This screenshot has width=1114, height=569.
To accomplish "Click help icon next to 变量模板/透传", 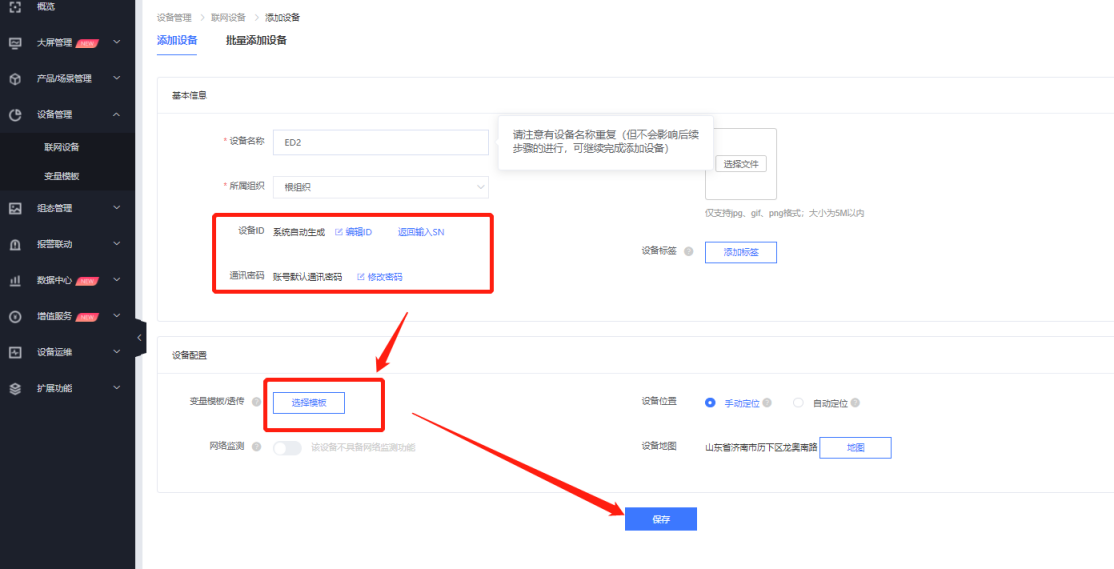I will [257, 403].
